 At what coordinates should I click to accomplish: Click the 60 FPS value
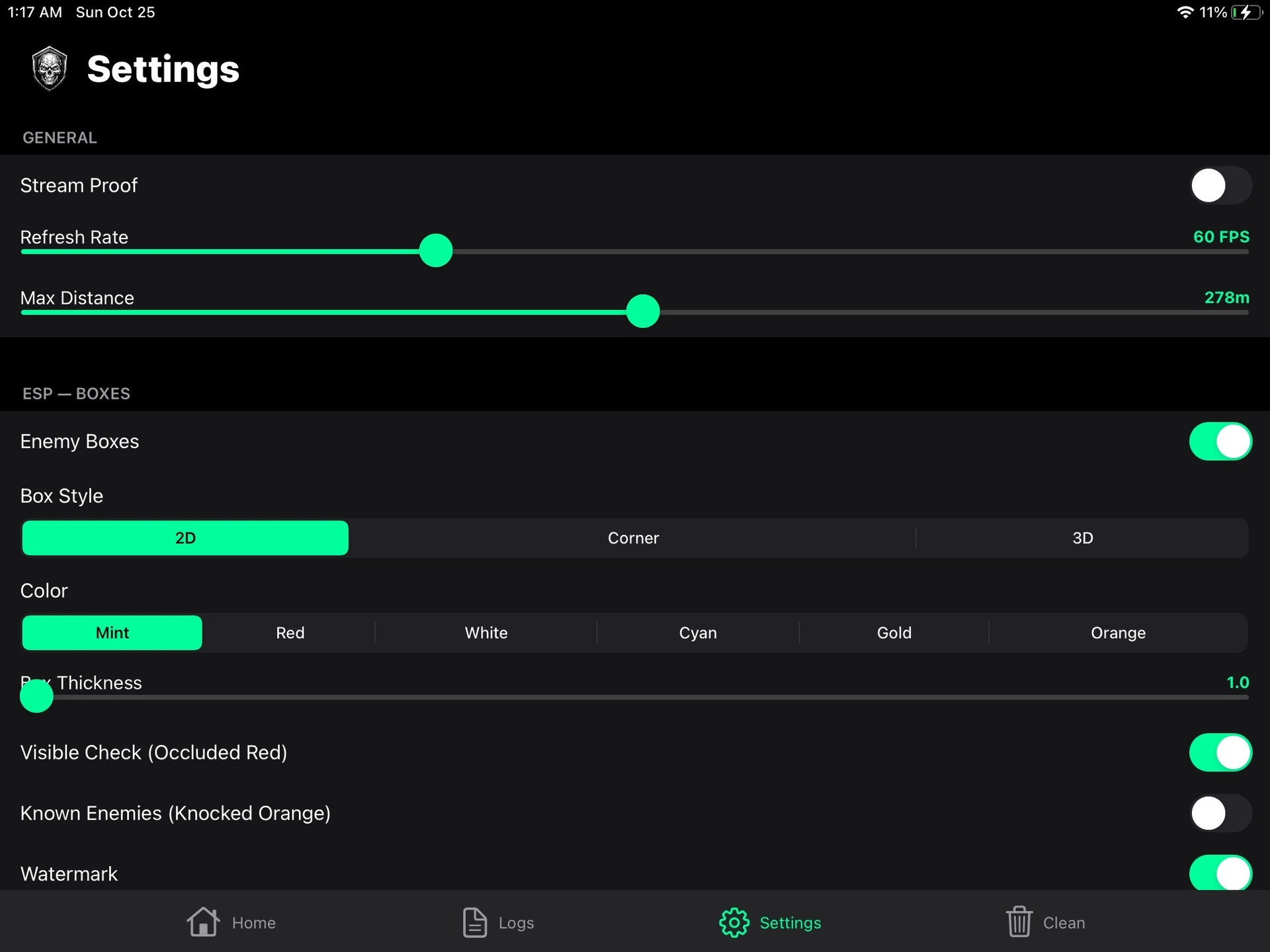point(1221,237)
